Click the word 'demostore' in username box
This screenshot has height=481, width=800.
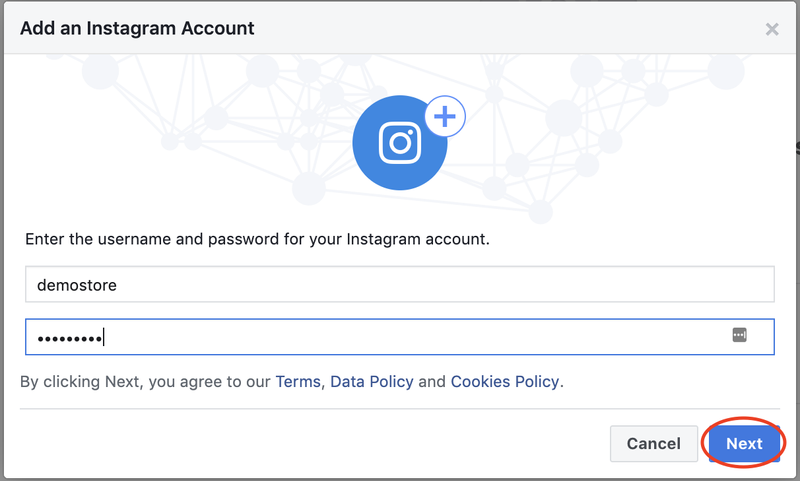(x=76, y=285)
